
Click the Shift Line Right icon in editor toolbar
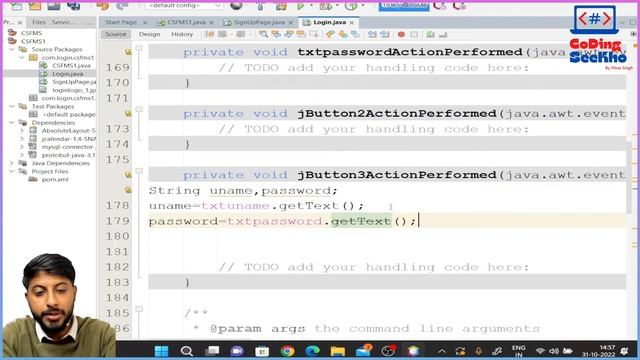(x=385, y=35)
